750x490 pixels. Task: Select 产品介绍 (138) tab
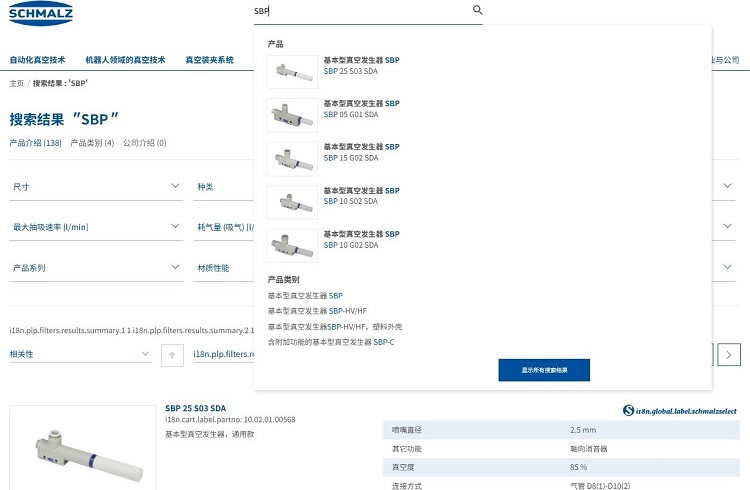coord(35,143)
